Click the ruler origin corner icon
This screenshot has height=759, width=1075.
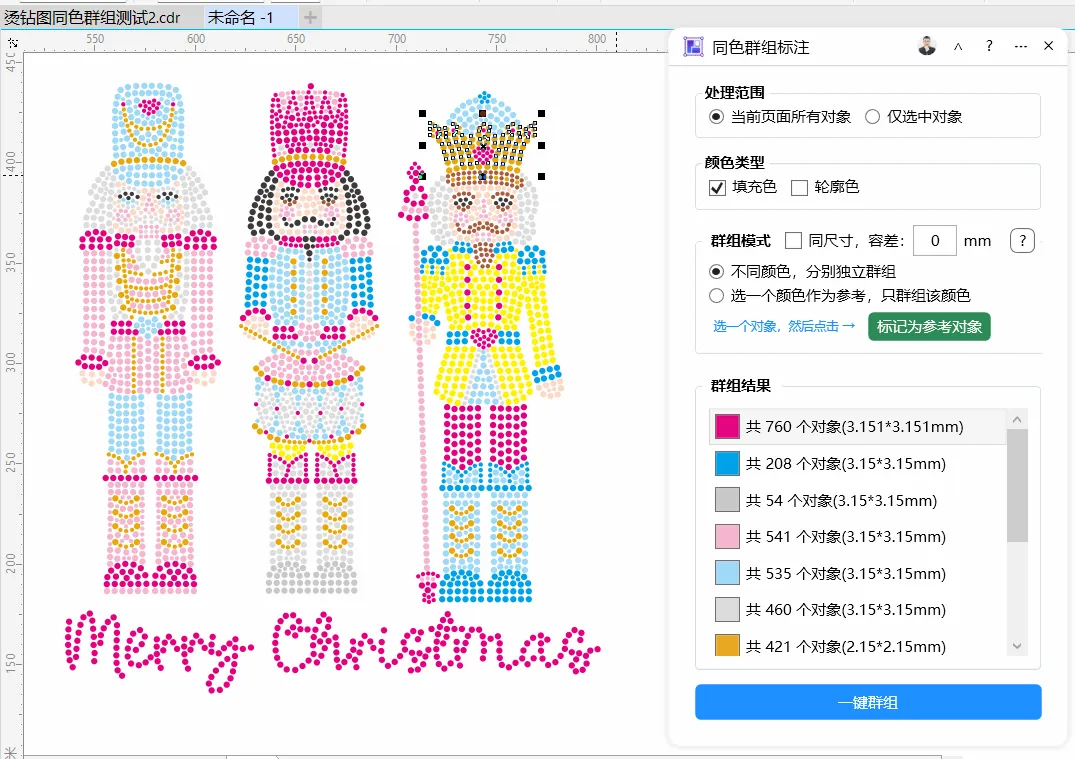tap(12, 43)
